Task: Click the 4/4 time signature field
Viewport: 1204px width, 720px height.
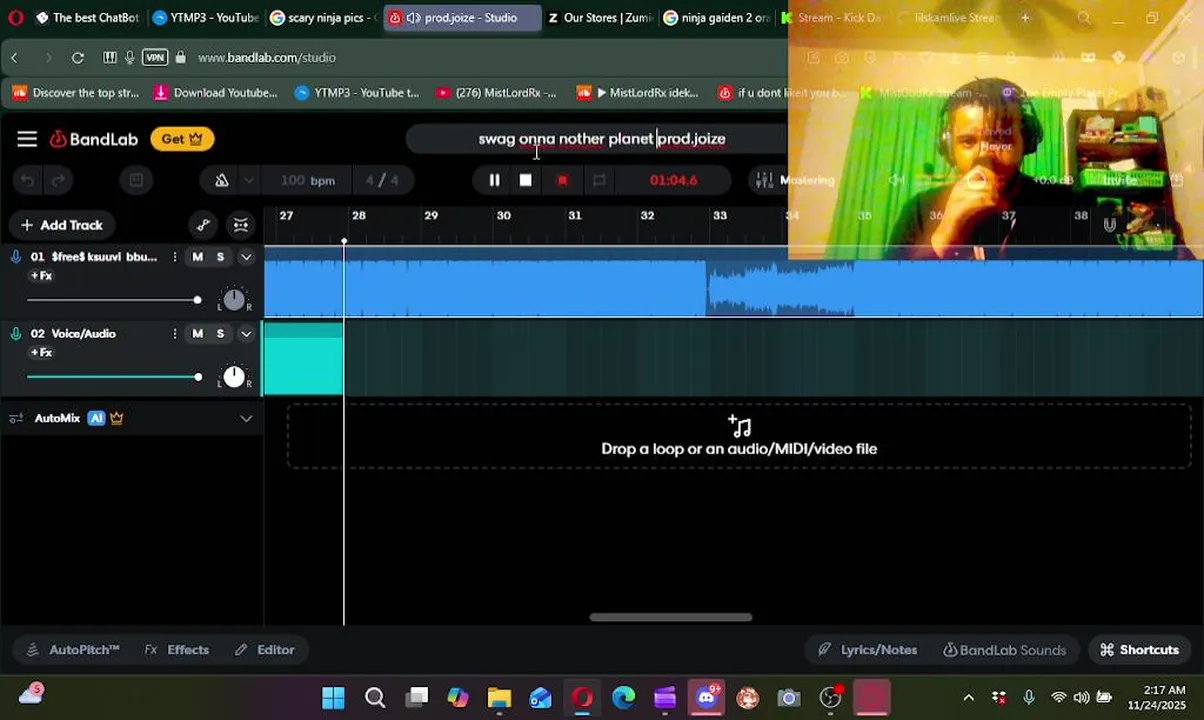Action: [x=382, y=180]
